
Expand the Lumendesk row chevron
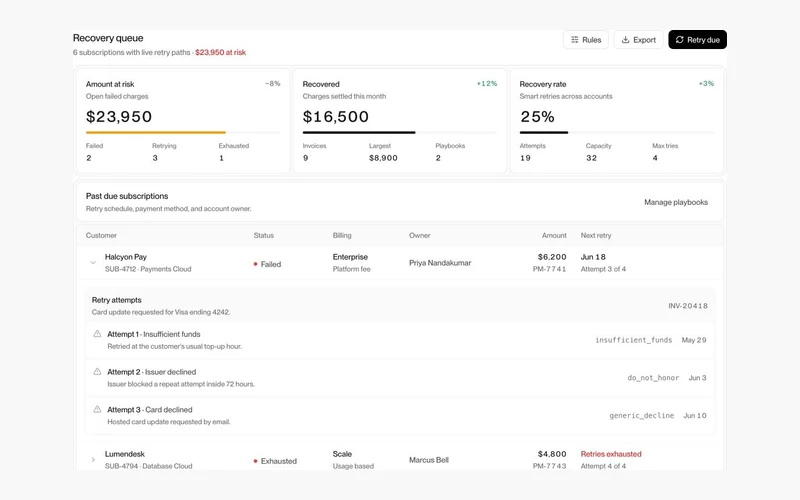[93, 460]
